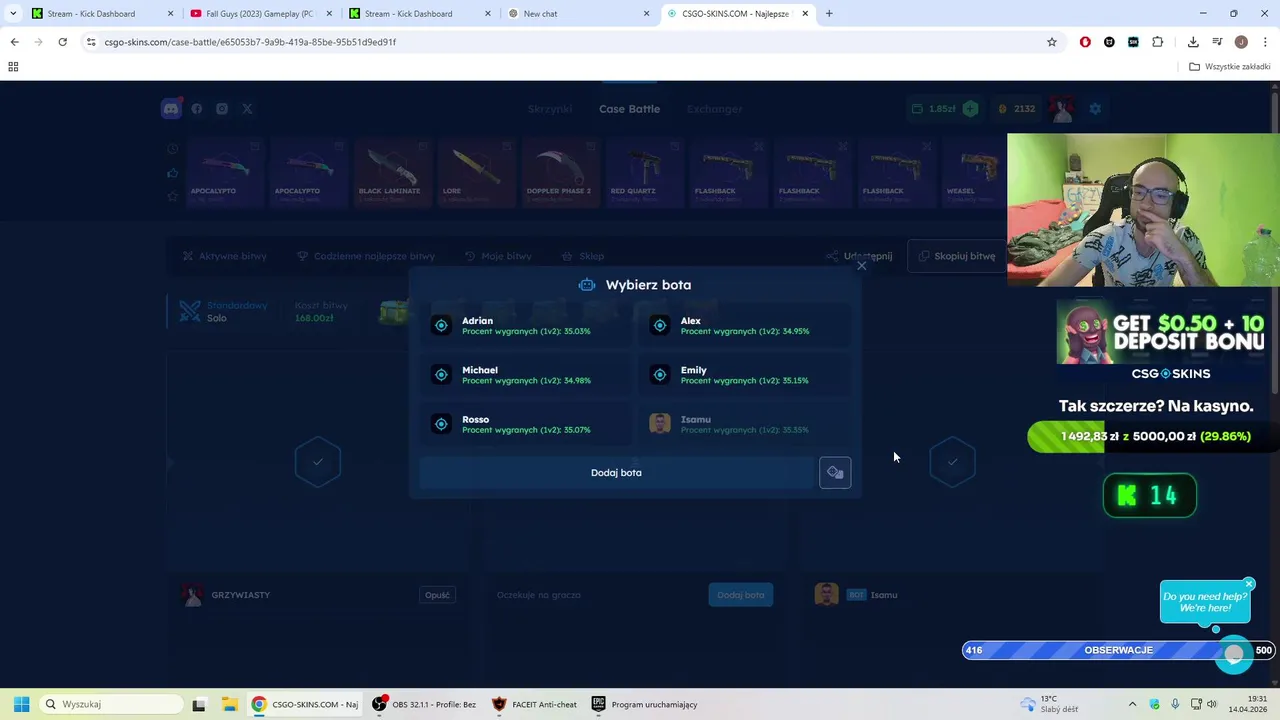1280x720 pixels.
Task: Close the Wybierz bota dialog
Action: pos(861,266)
